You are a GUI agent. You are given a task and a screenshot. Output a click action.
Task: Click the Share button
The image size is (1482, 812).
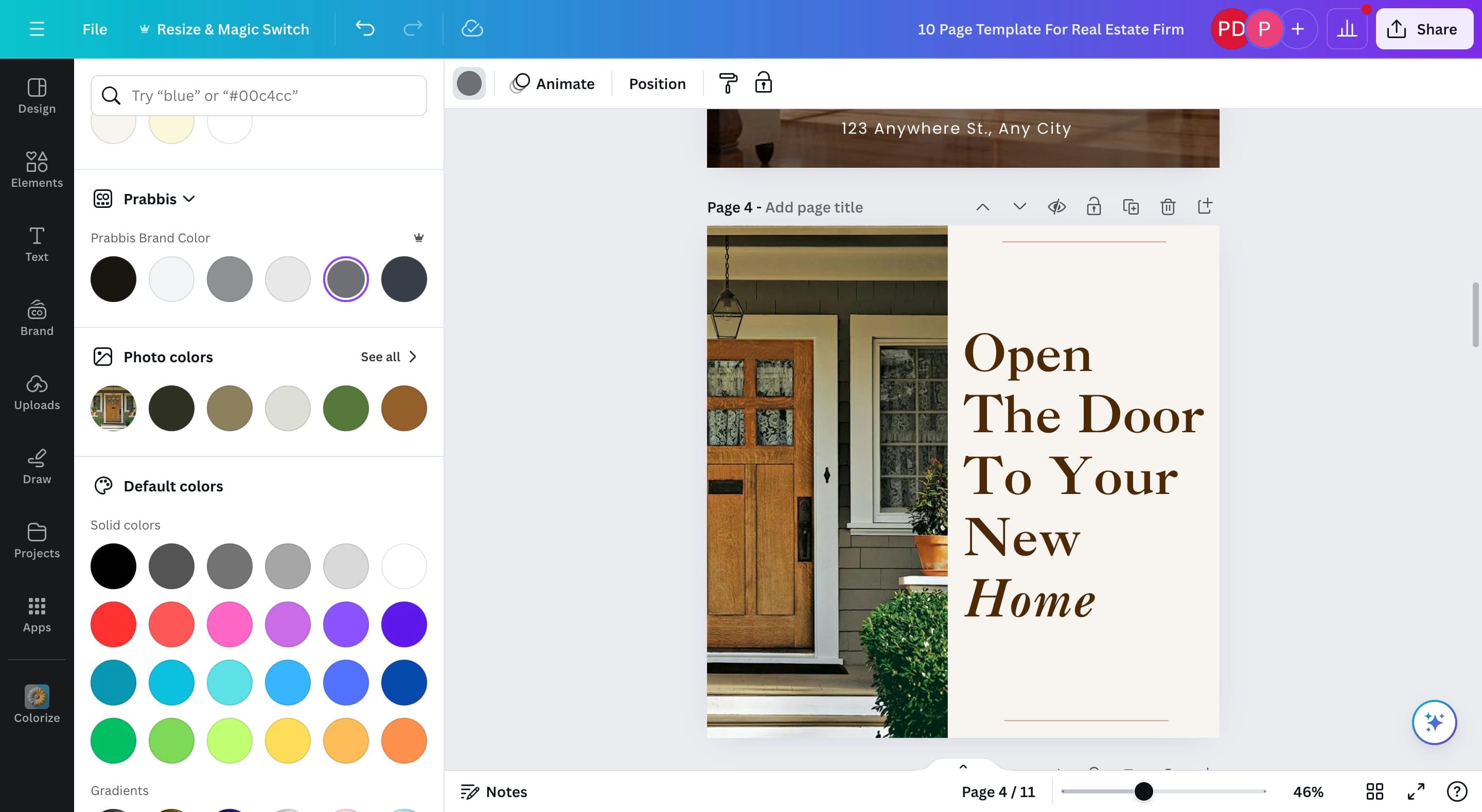[x=1424, y=29]
